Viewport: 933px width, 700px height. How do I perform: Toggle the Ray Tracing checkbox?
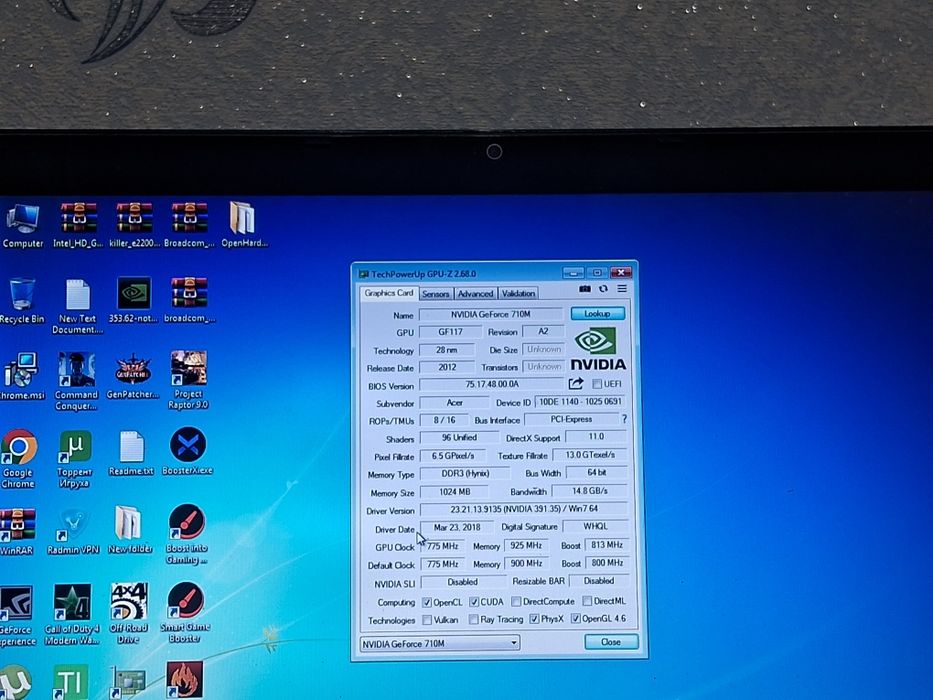point(474,620)
